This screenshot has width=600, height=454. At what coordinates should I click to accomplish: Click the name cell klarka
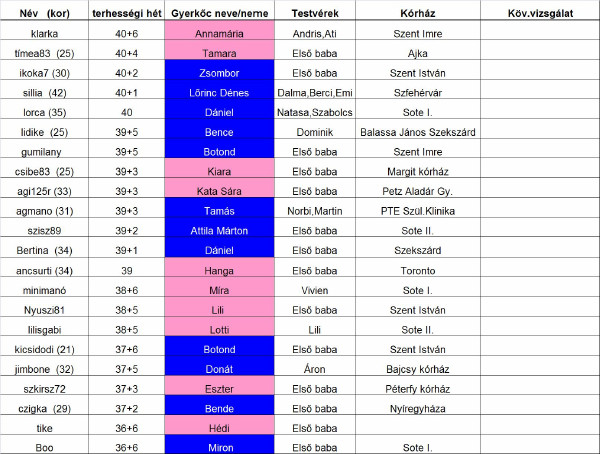pos(37,33)
